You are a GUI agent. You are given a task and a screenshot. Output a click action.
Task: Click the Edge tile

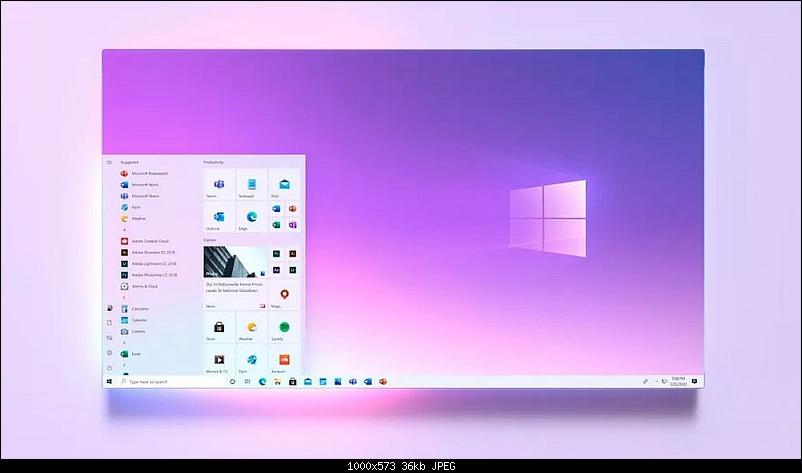tap(252, 217)
